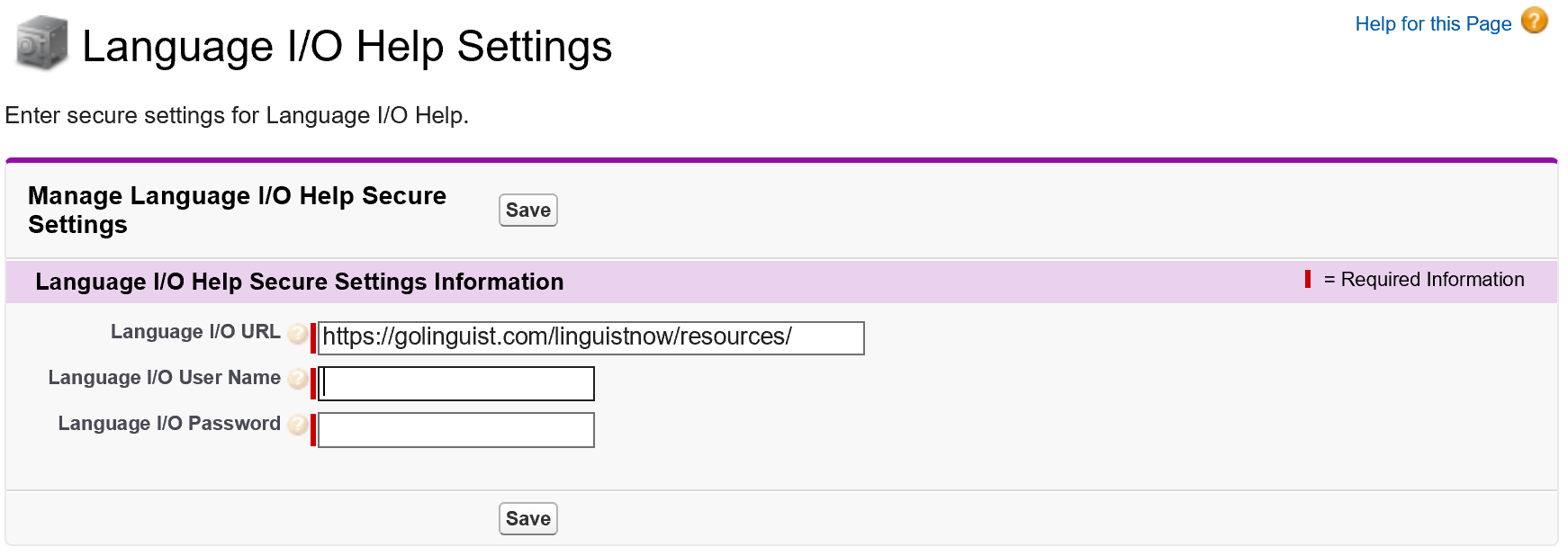
Task: Click the Language I/O Help Settings page title
Action: tap(347, 47)
